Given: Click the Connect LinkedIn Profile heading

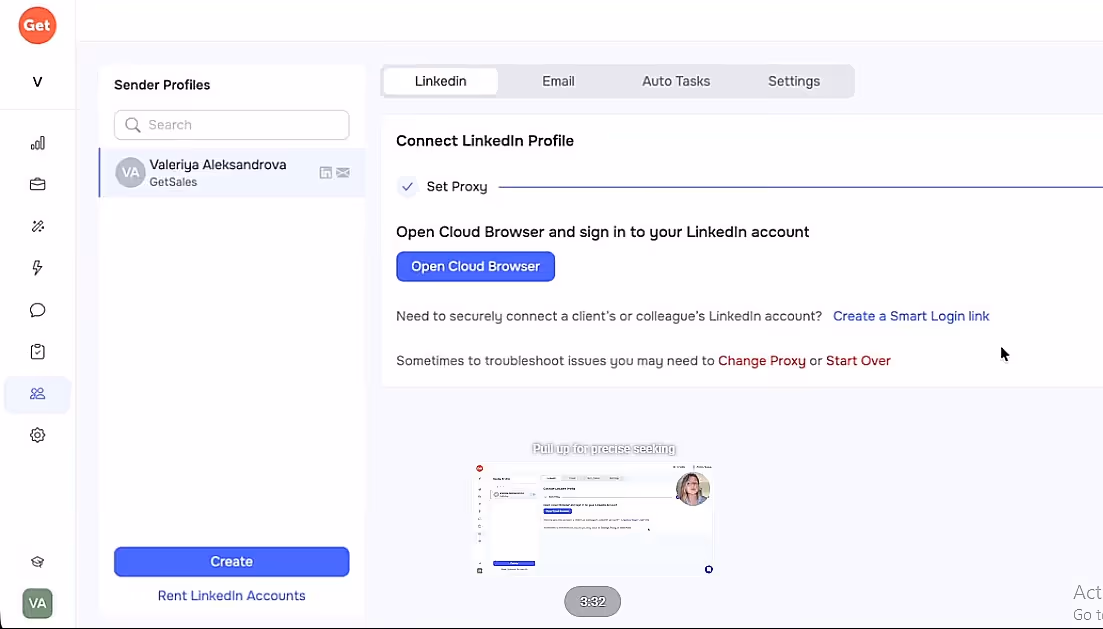Looking at the screenshot, I should click(485, 141).
